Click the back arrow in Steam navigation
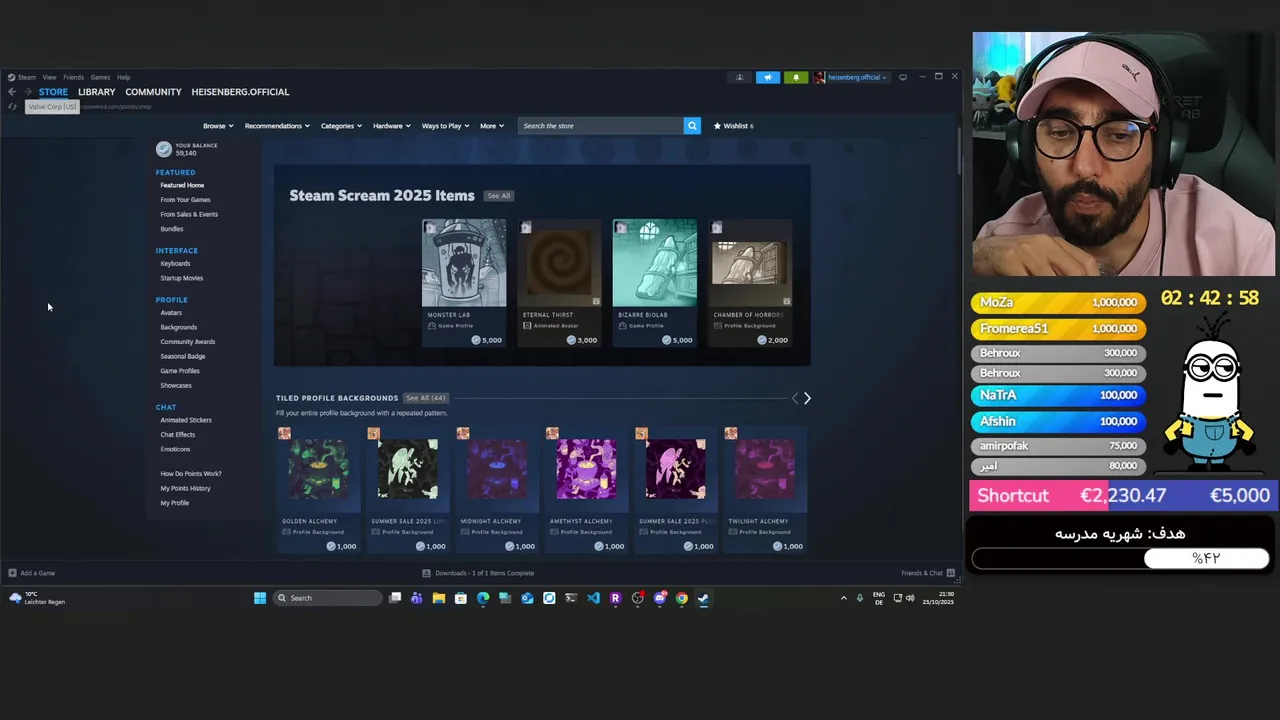1280x720 pixels. (x=12, y=92)
